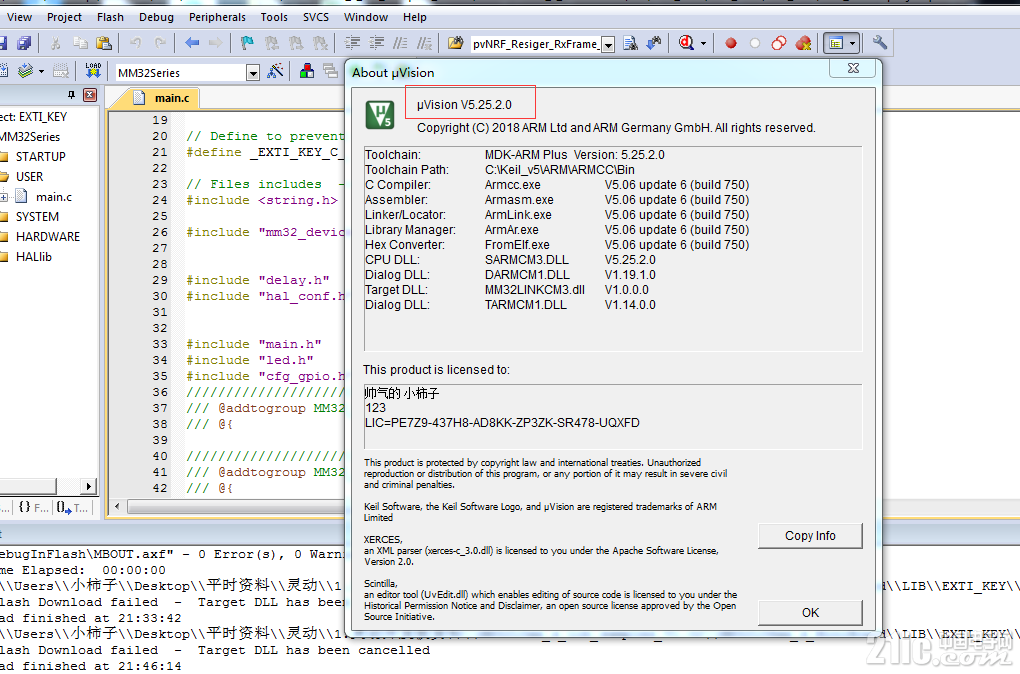Click the Find document-search icon
Viewport: 1020px width, 674px height.
[x=630, y=44]
